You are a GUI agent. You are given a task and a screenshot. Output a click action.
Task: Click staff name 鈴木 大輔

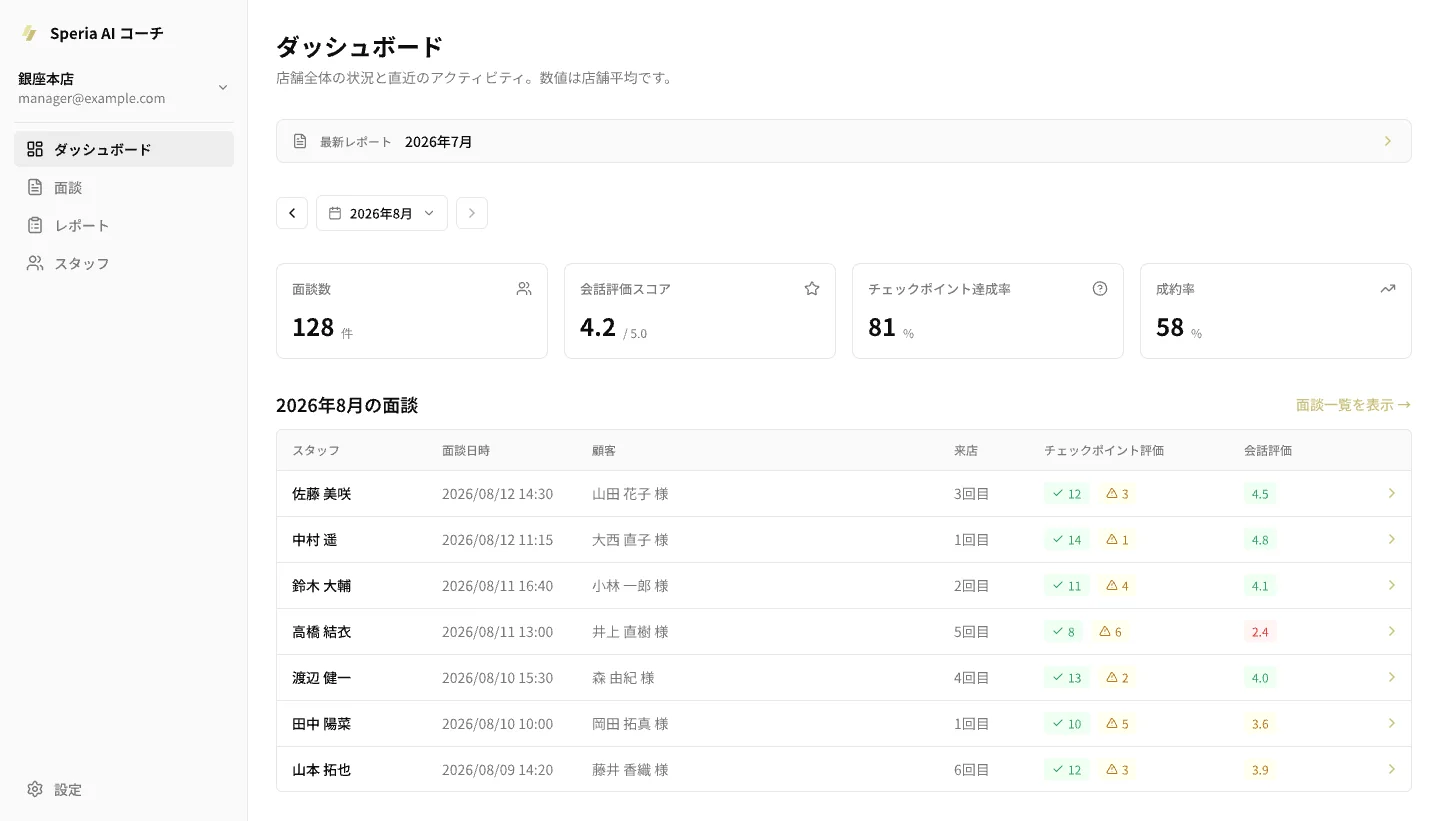pos(322,586)
